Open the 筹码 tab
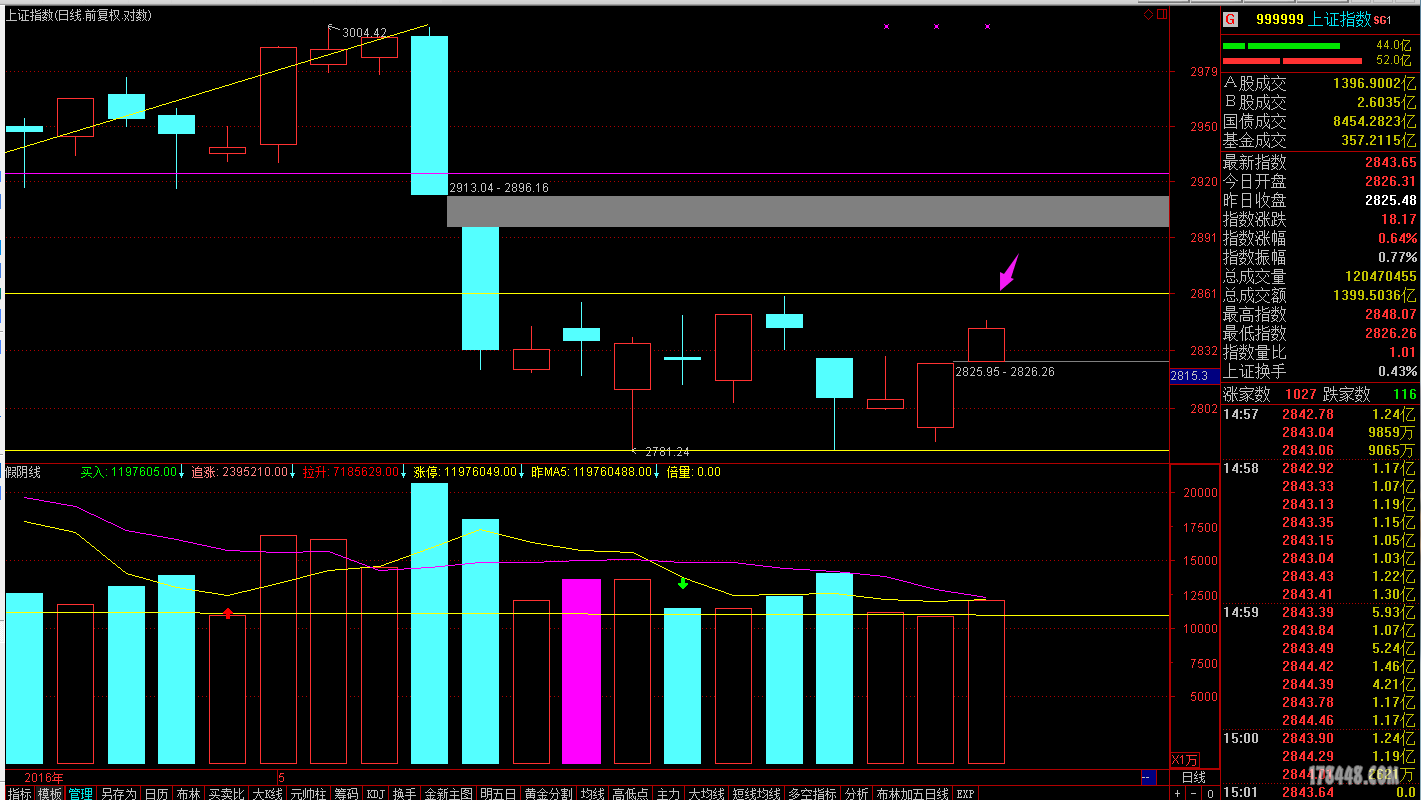 [x=346, y=793]
